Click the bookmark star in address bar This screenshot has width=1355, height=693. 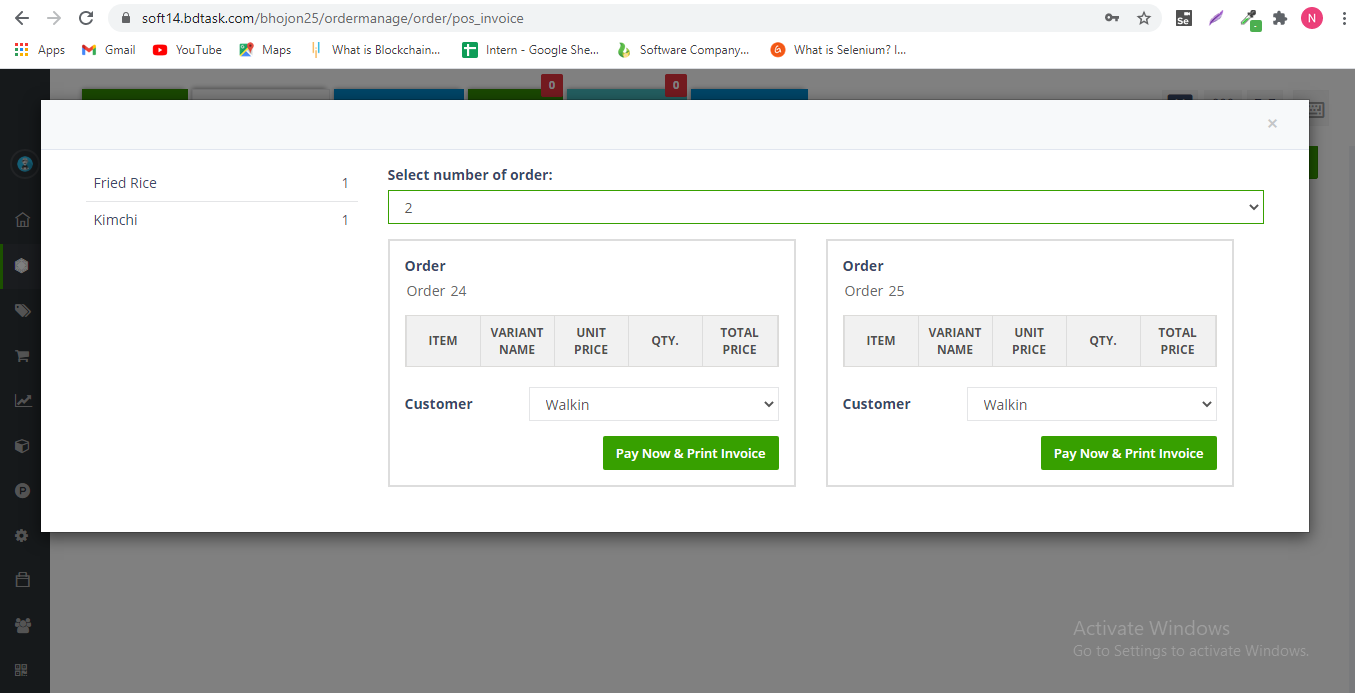(1144, 18)
